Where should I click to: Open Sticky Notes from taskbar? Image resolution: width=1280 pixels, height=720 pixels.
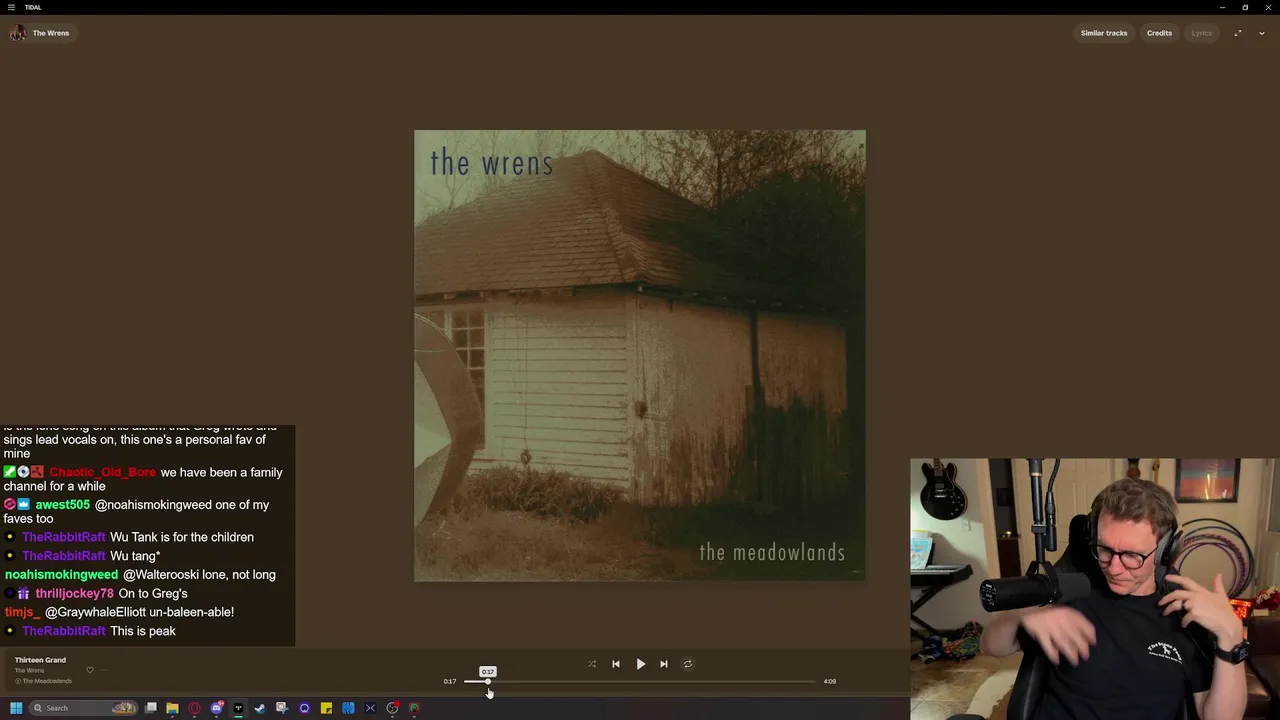tap(326, 708)
